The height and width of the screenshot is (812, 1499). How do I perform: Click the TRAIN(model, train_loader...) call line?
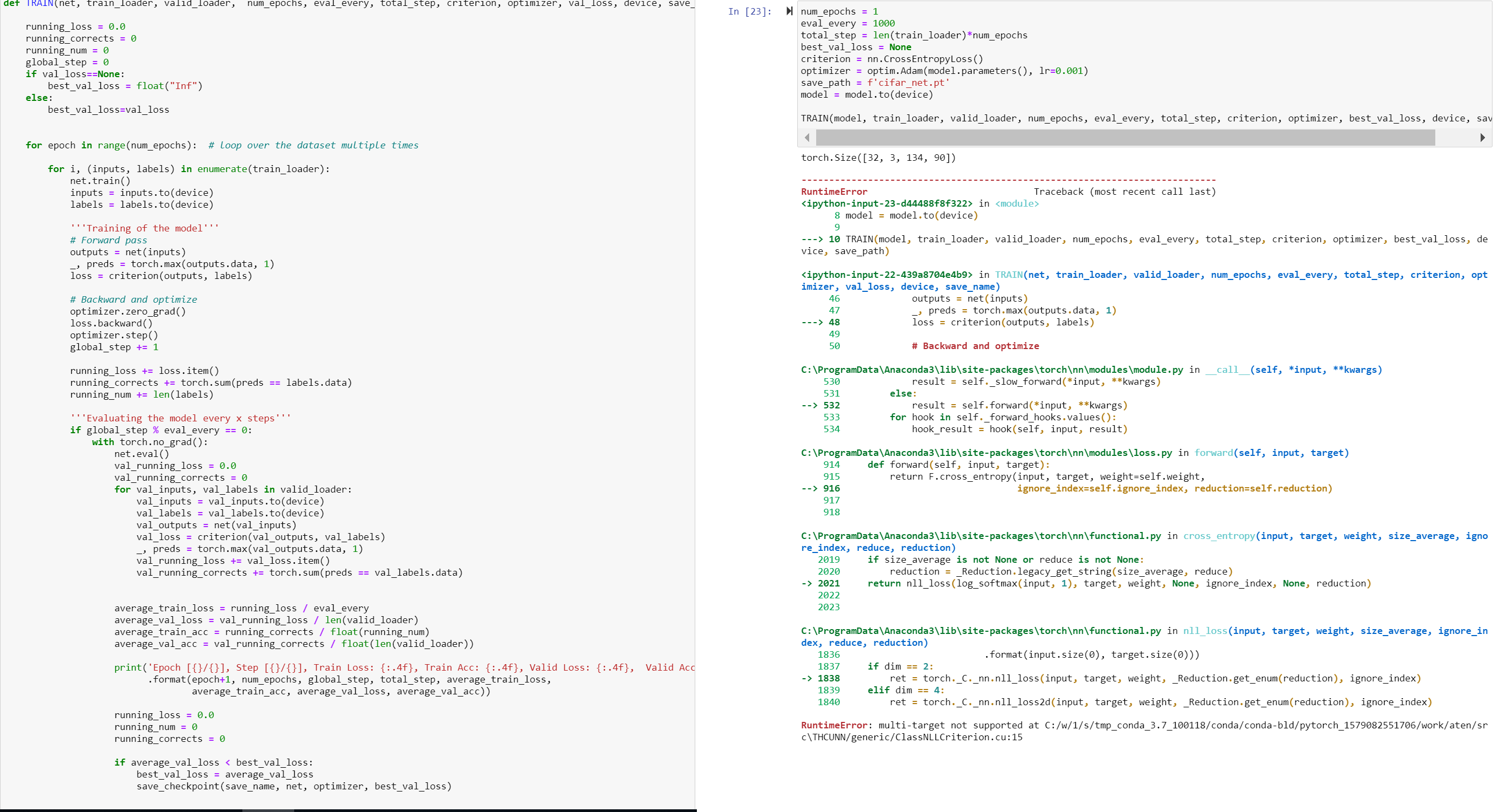click(x=1105, y=118)
